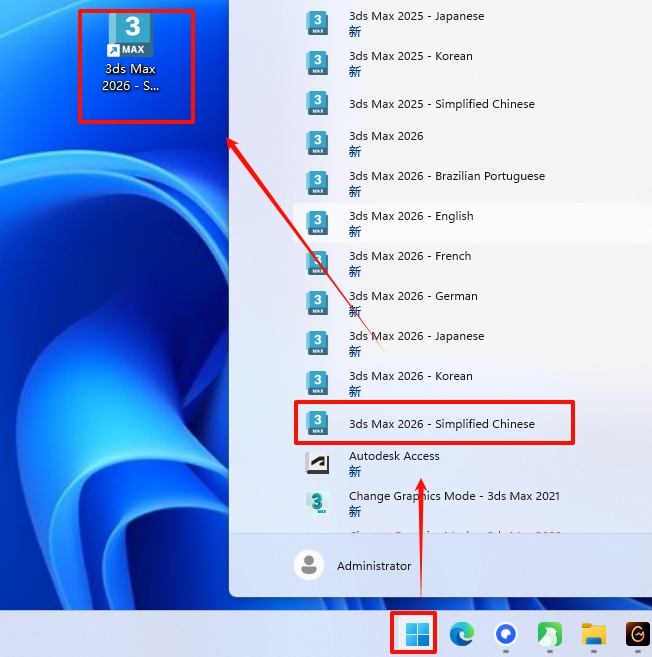This screenshot has width=652, height=657.
Task: Open Change Graphics Mode - 3ds Max 2021
Action: click(453, 497)
